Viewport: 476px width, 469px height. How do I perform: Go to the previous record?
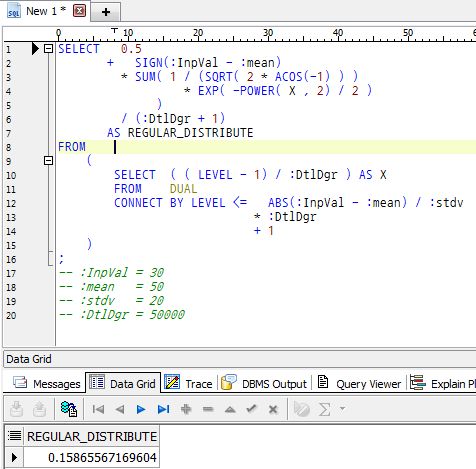click(x=120, y=409)
